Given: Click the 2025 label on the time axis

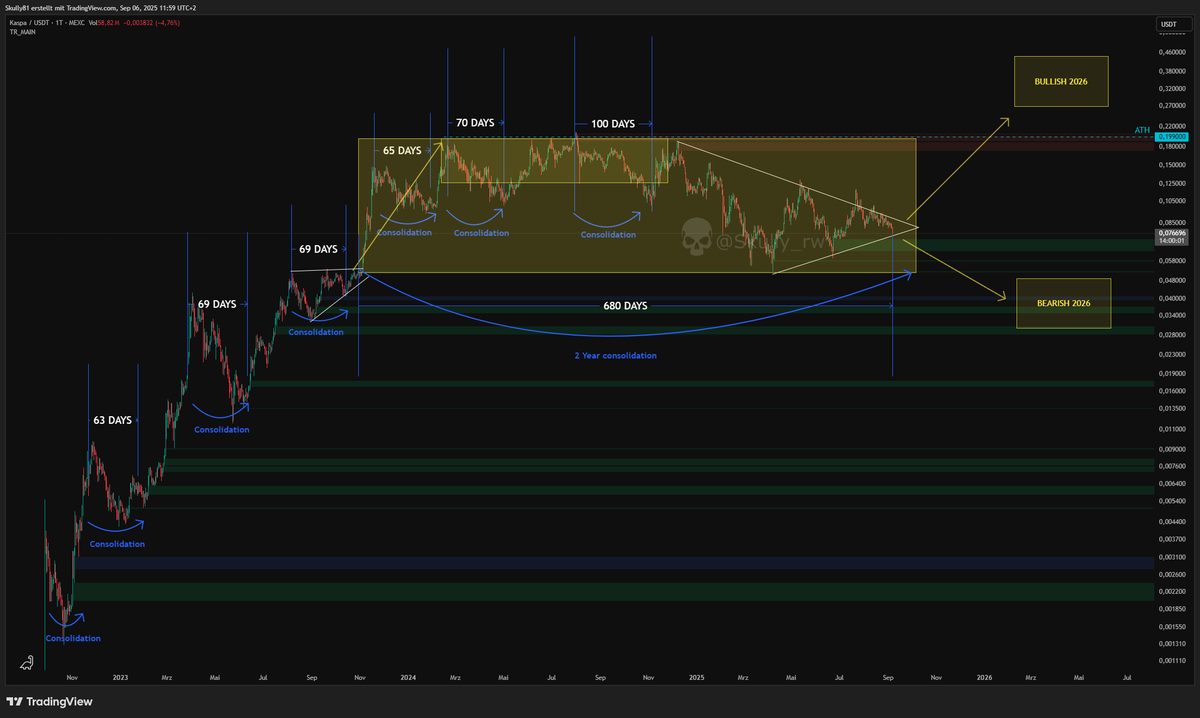Looking at the screenshot, I should click(x=695, y=677).
